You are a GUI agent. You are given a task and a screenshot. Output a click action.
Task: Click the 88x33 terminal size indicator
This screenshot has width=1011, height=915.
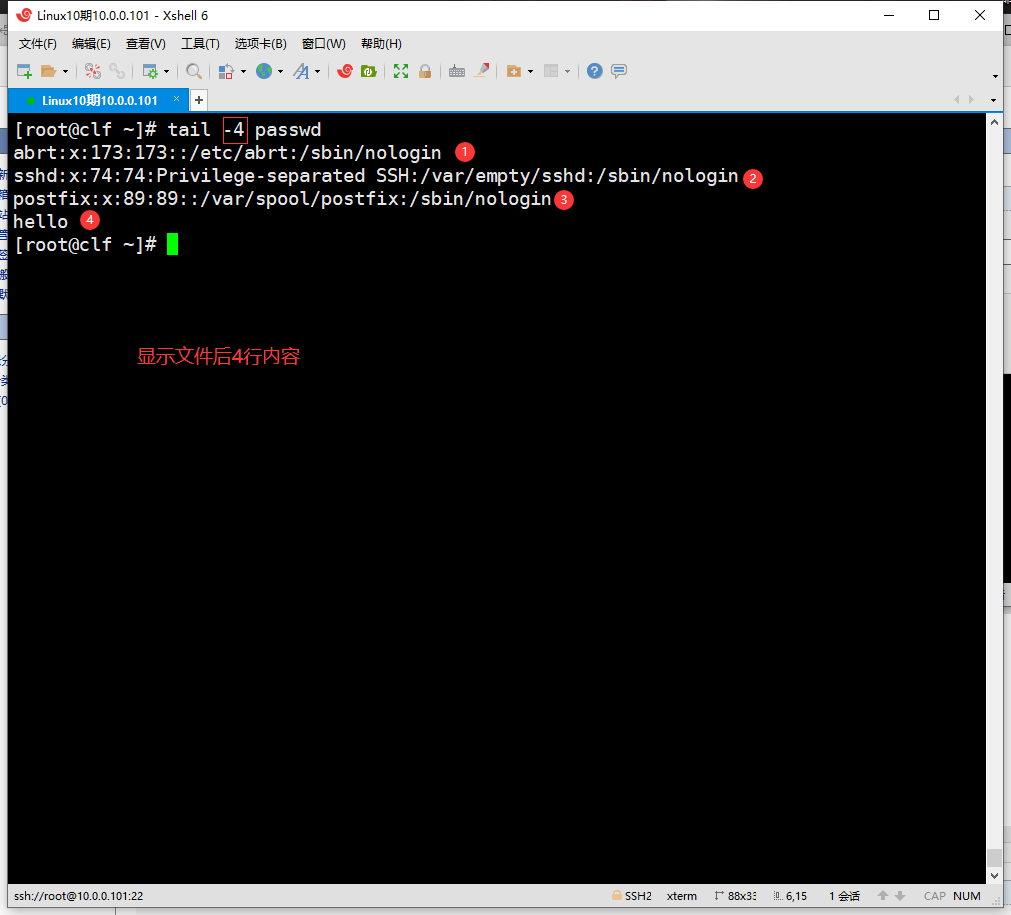735,896
